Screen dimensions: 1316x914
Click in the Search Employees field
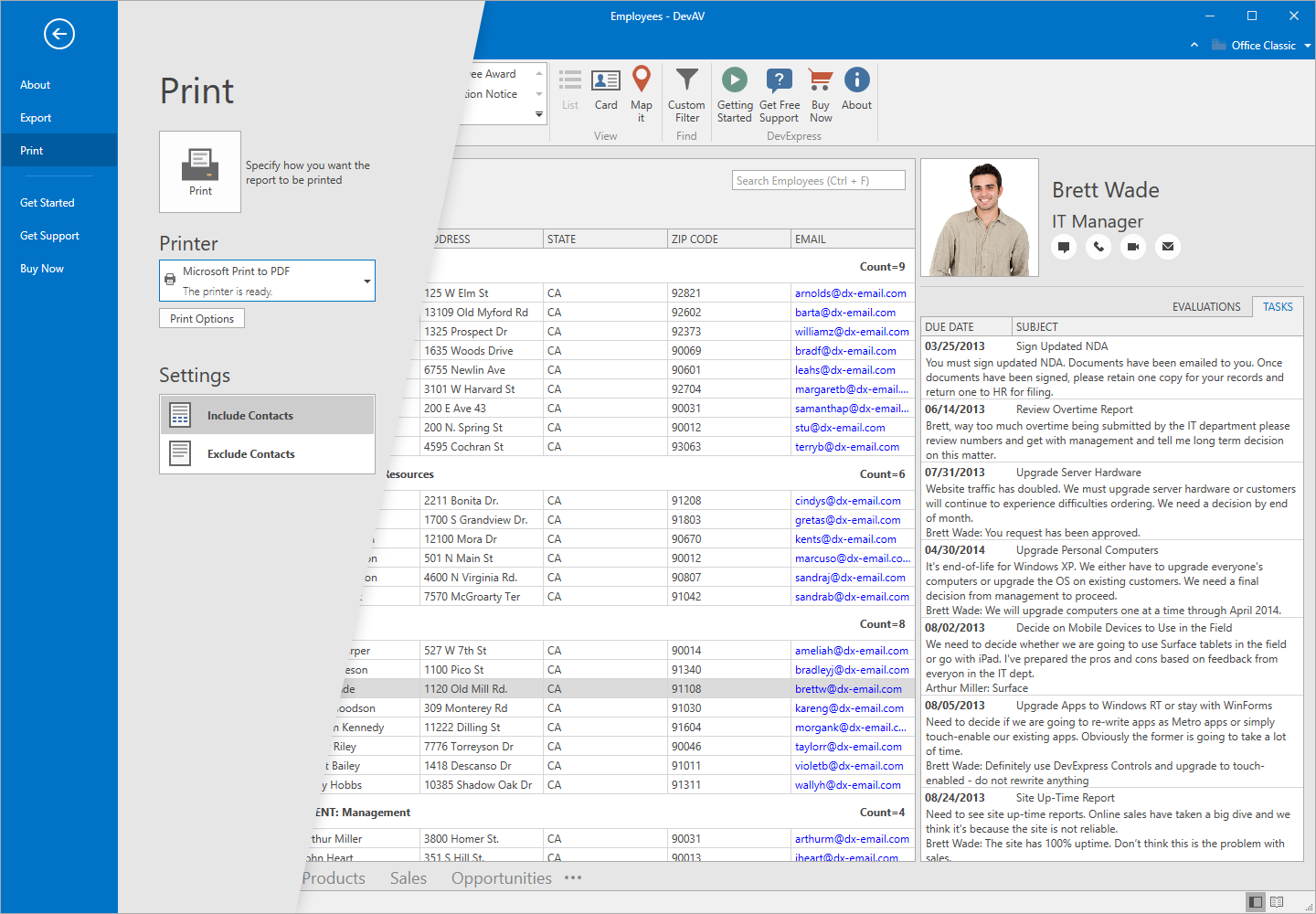tap(818, 181)
